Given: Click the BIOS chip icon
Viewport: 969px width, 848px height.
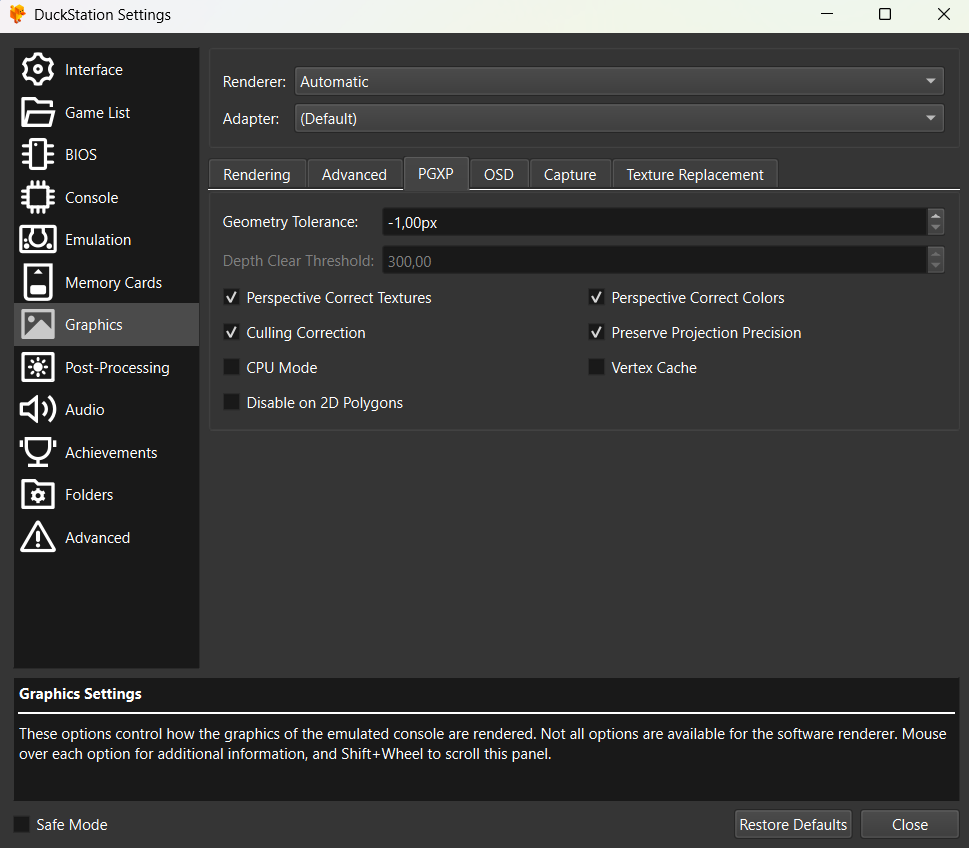Looking at the screenshot, I should click(38, 154).
